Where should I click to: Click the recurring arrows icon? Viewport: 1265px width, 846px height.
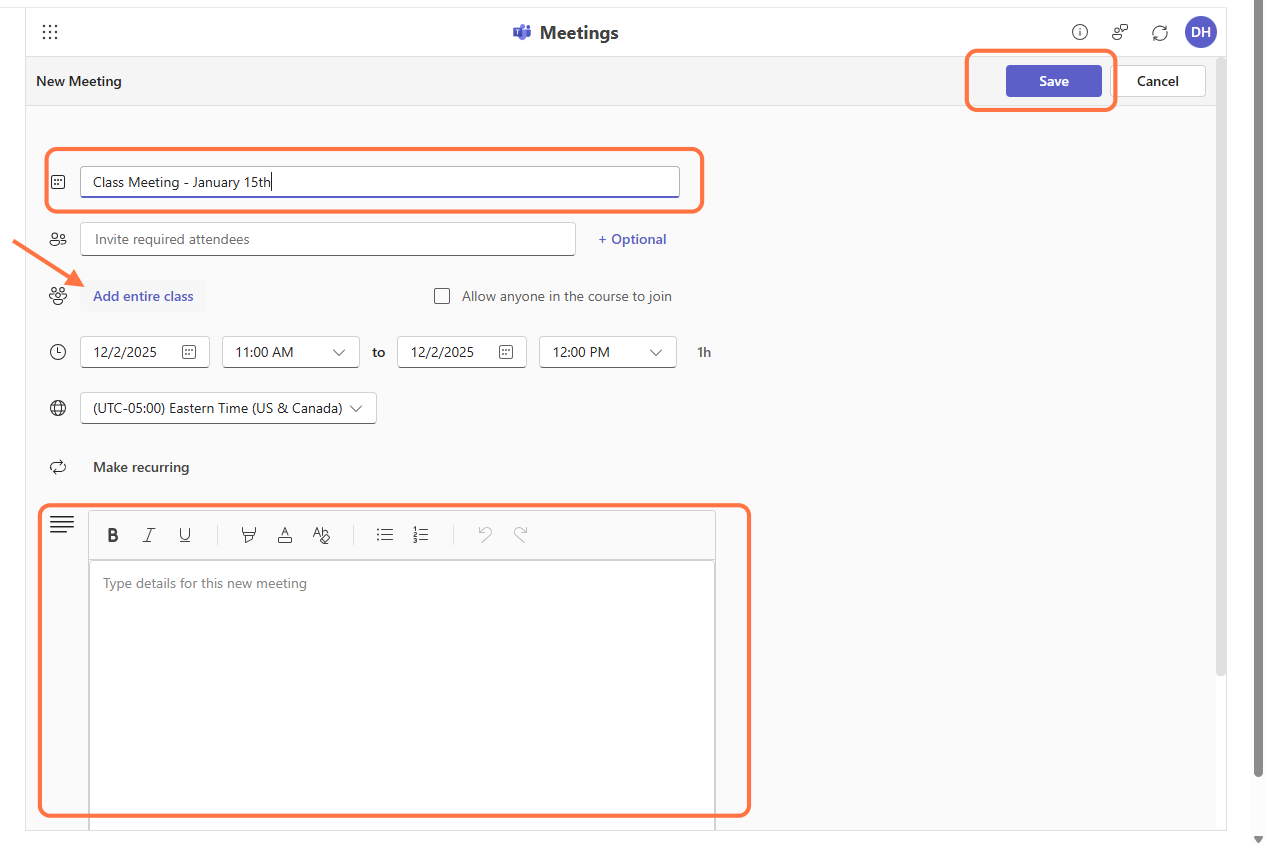(x=58, y=467)
